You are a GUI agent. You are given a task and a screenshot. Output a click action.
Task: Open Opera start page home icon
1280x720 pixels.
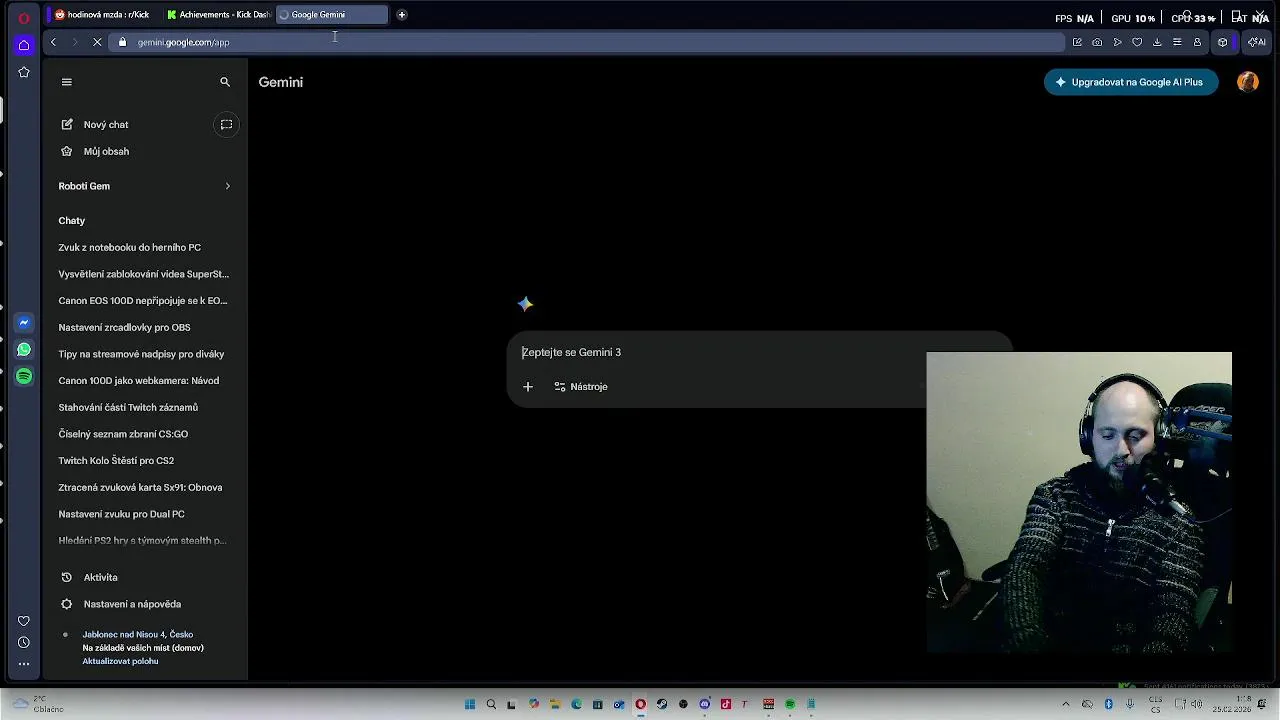(x=24, y=45)
